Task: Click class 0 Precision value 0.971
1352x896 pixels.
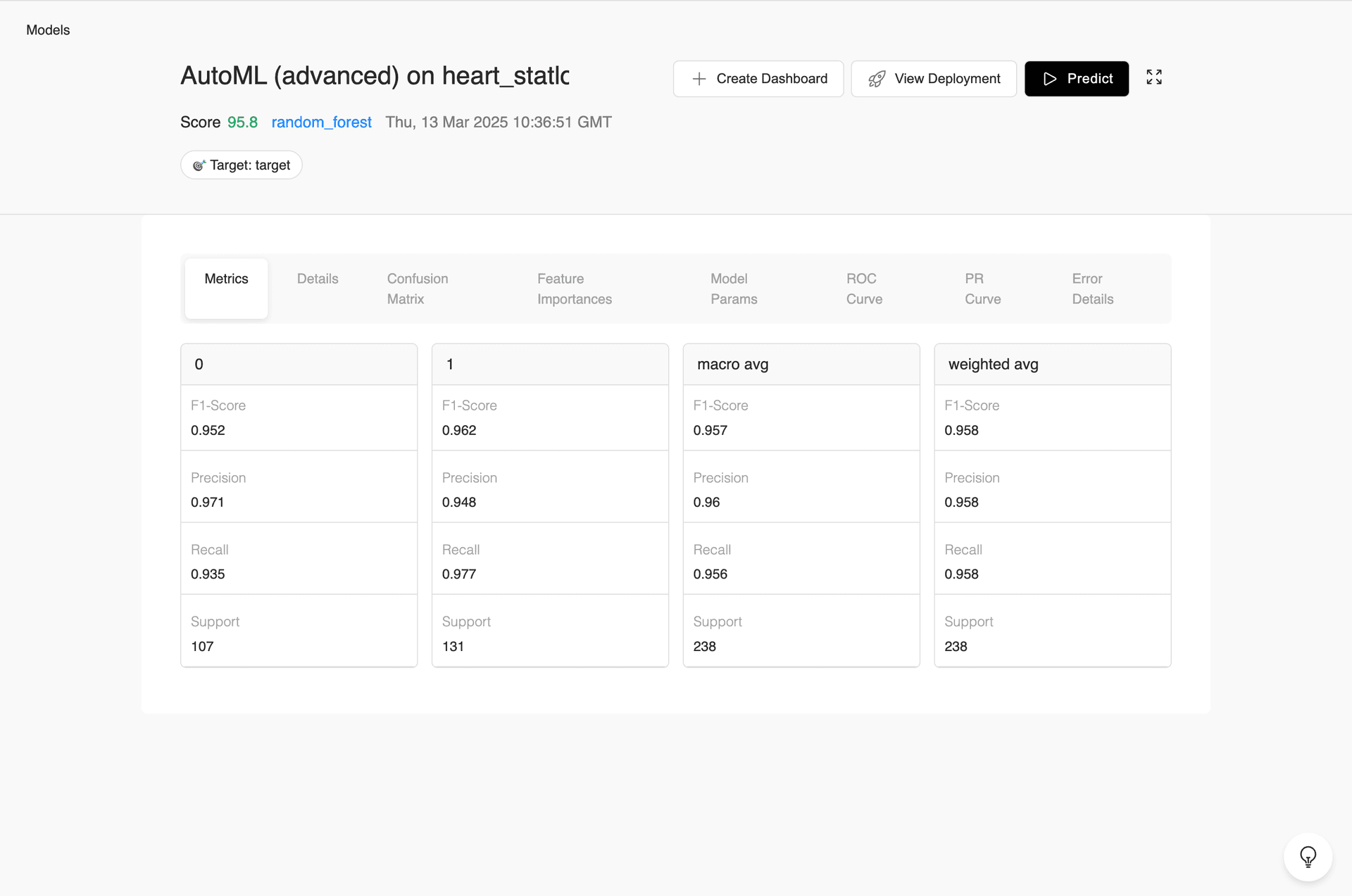Action: pos(207,503)
